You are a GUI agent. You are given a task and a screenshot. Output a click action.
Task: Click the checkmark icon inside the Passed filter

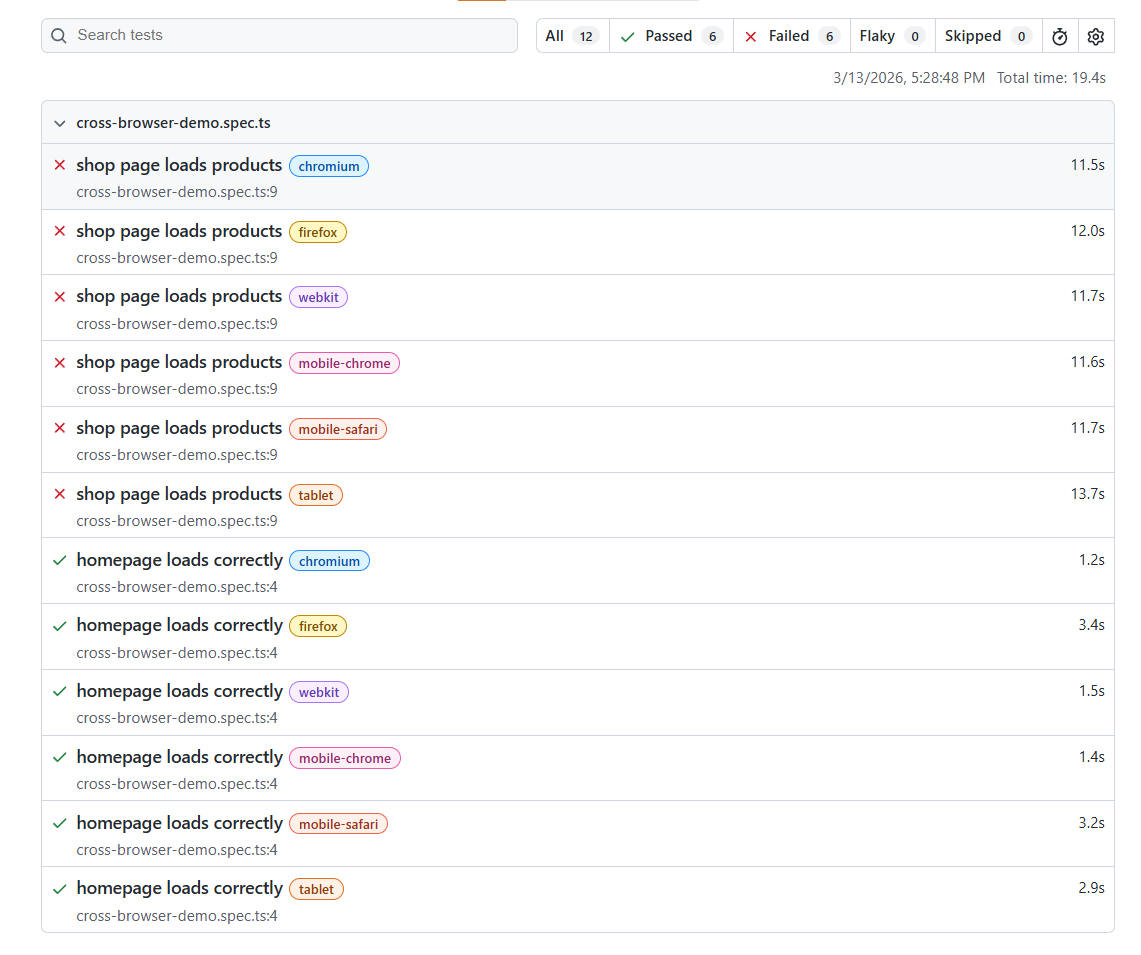click(627, 35)
